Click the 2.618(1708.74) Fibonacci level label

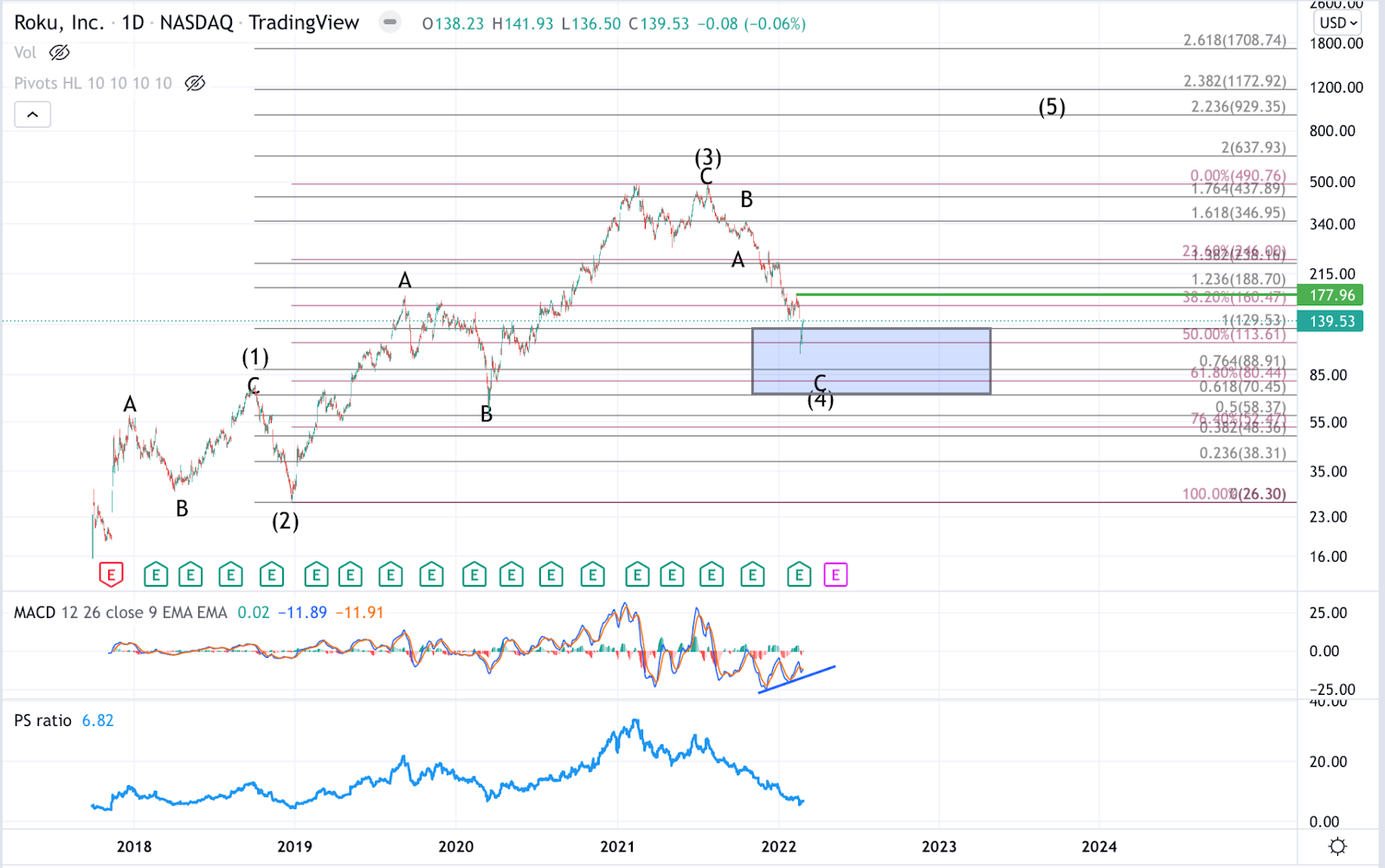1235,41
